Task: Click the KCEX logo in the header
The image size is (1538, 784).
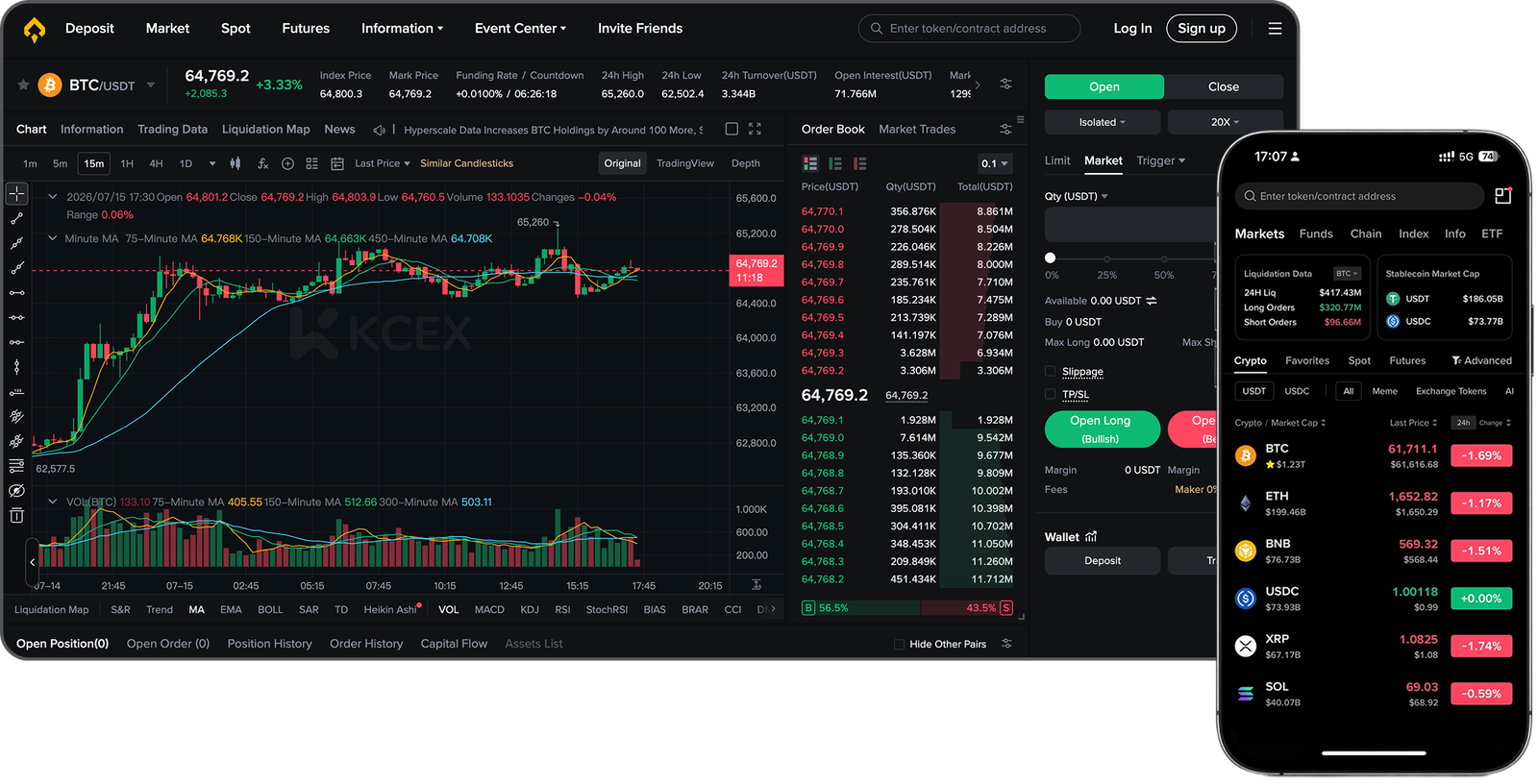Action: click(35, 30)
